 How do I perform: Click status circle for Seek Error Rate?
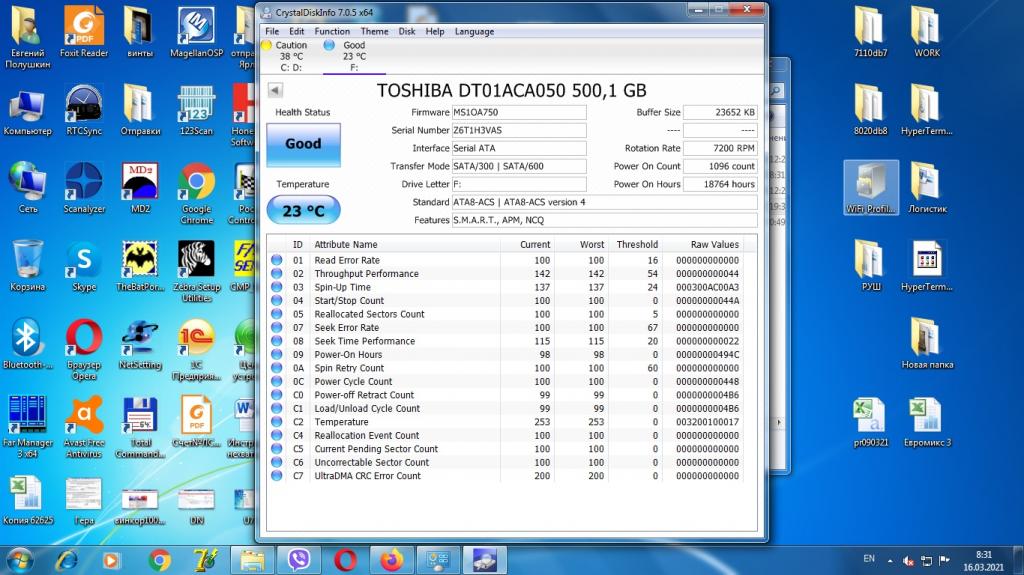click(277, 327)
